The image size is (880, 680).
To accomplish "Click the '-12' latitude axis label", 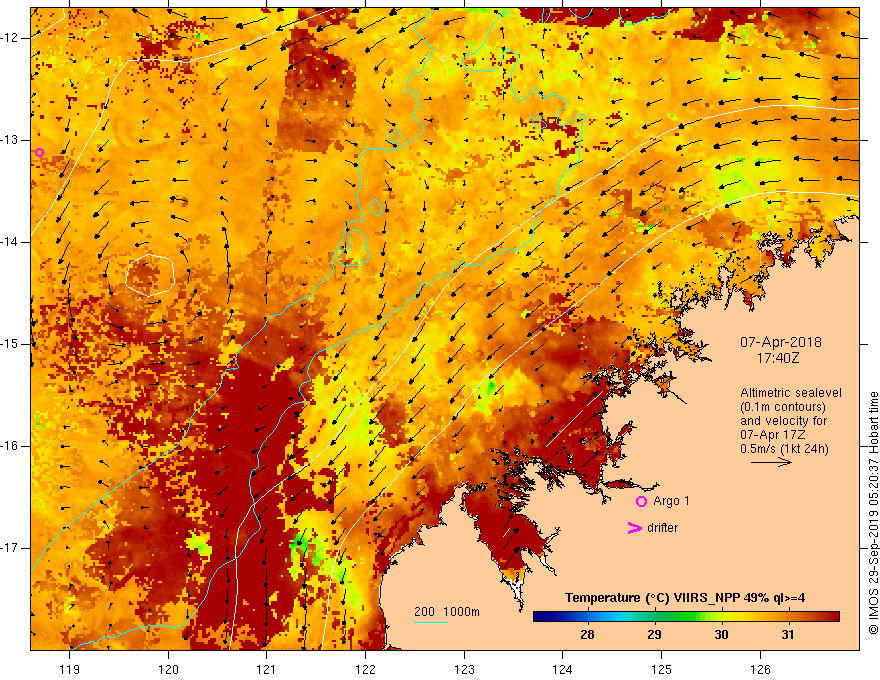I will [x=10, y=38].
